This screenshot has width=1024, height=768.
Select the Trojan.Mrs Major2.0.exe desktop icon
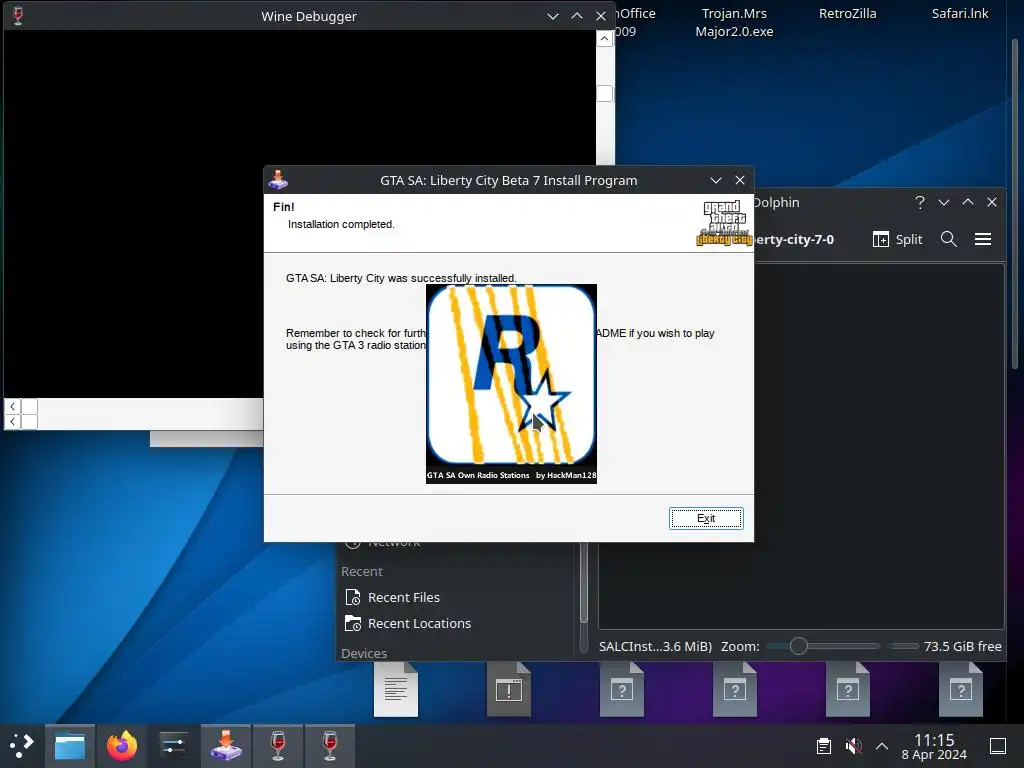tap(734, 22)
